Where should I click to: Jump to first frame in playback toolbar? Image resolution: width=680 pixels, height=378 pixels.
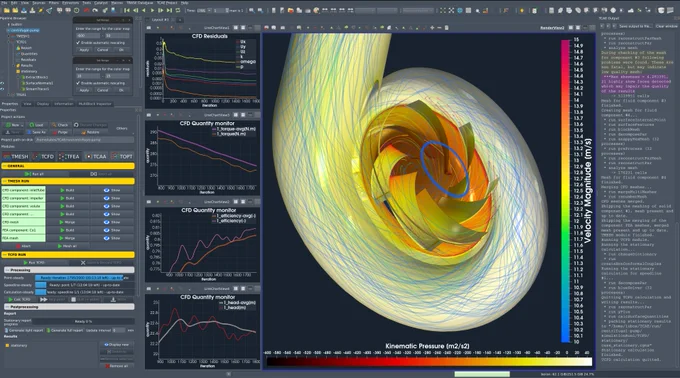(127, 10)
